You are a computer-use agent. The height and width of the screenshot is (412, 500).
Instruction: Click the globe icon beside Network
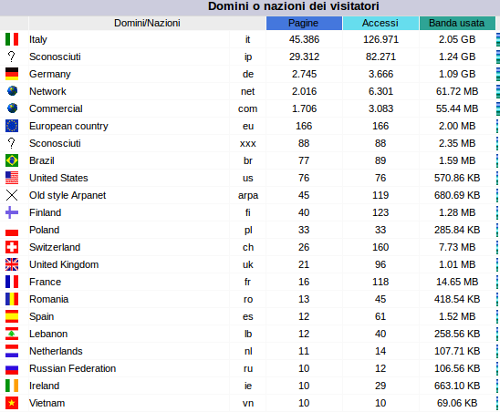(12, 91)
